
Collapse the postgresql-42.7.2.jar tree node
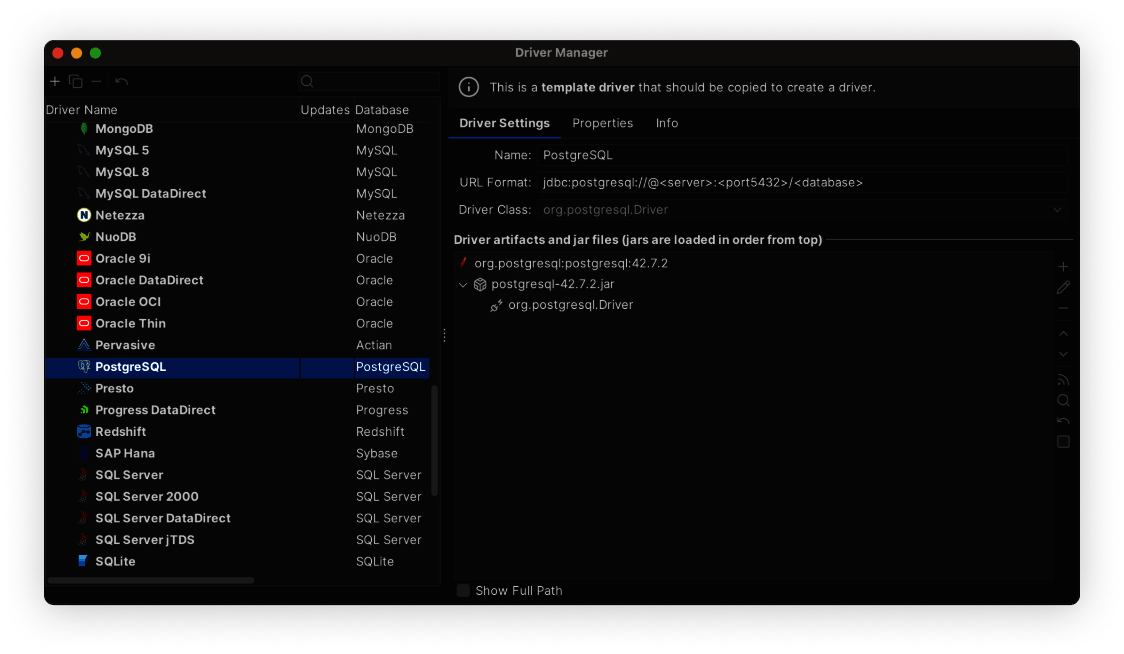pos(463,285)
